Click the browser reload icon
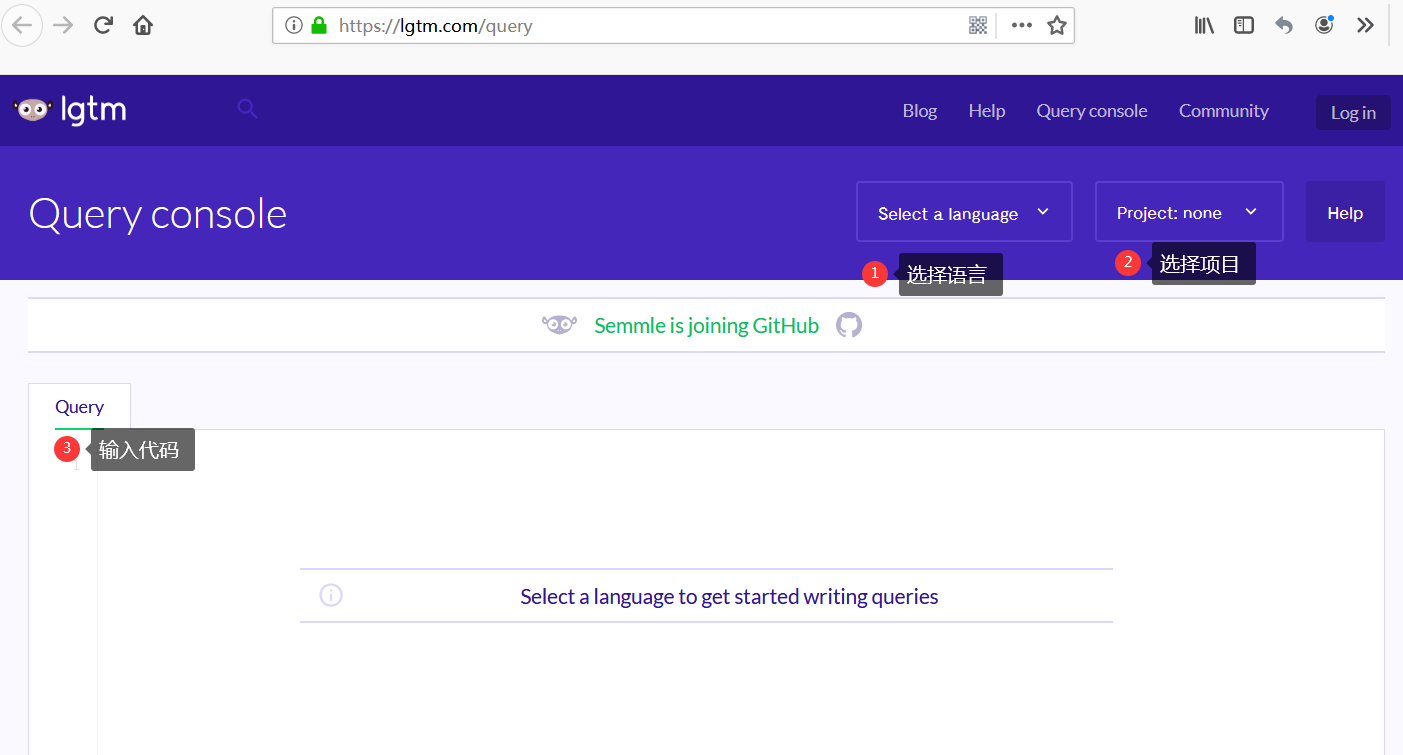The image size is (1403, 755). [x=103, y=25]
